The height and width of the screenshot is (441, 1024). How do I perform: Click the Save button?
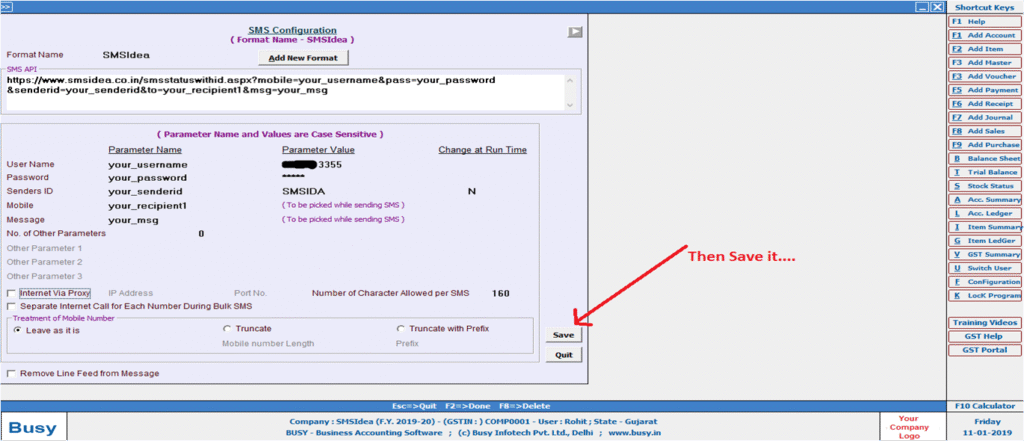pyautogui.click(x=564, y=335)
